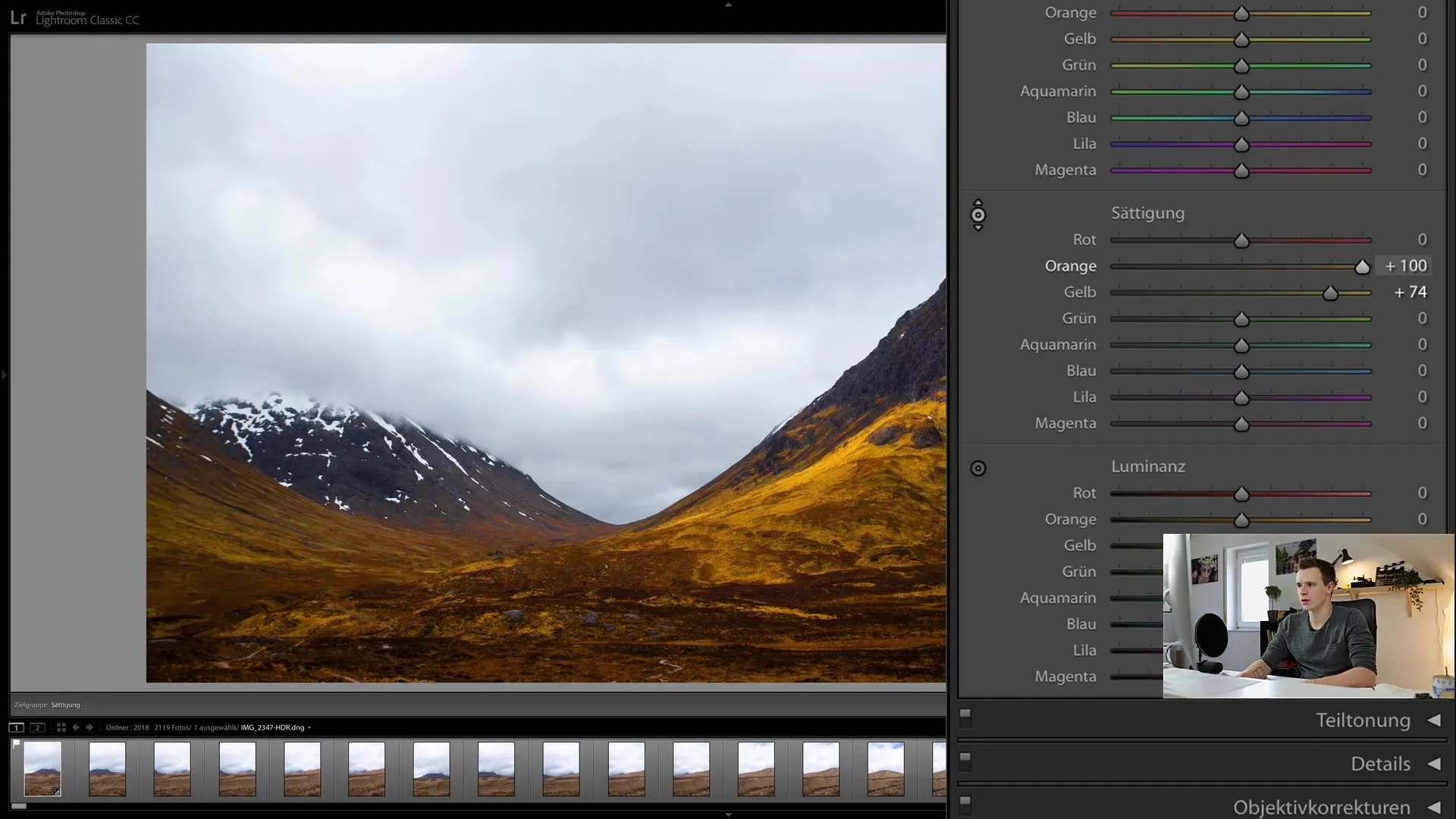Open grid view from filmstrip toolbar

tap(61, 727)
